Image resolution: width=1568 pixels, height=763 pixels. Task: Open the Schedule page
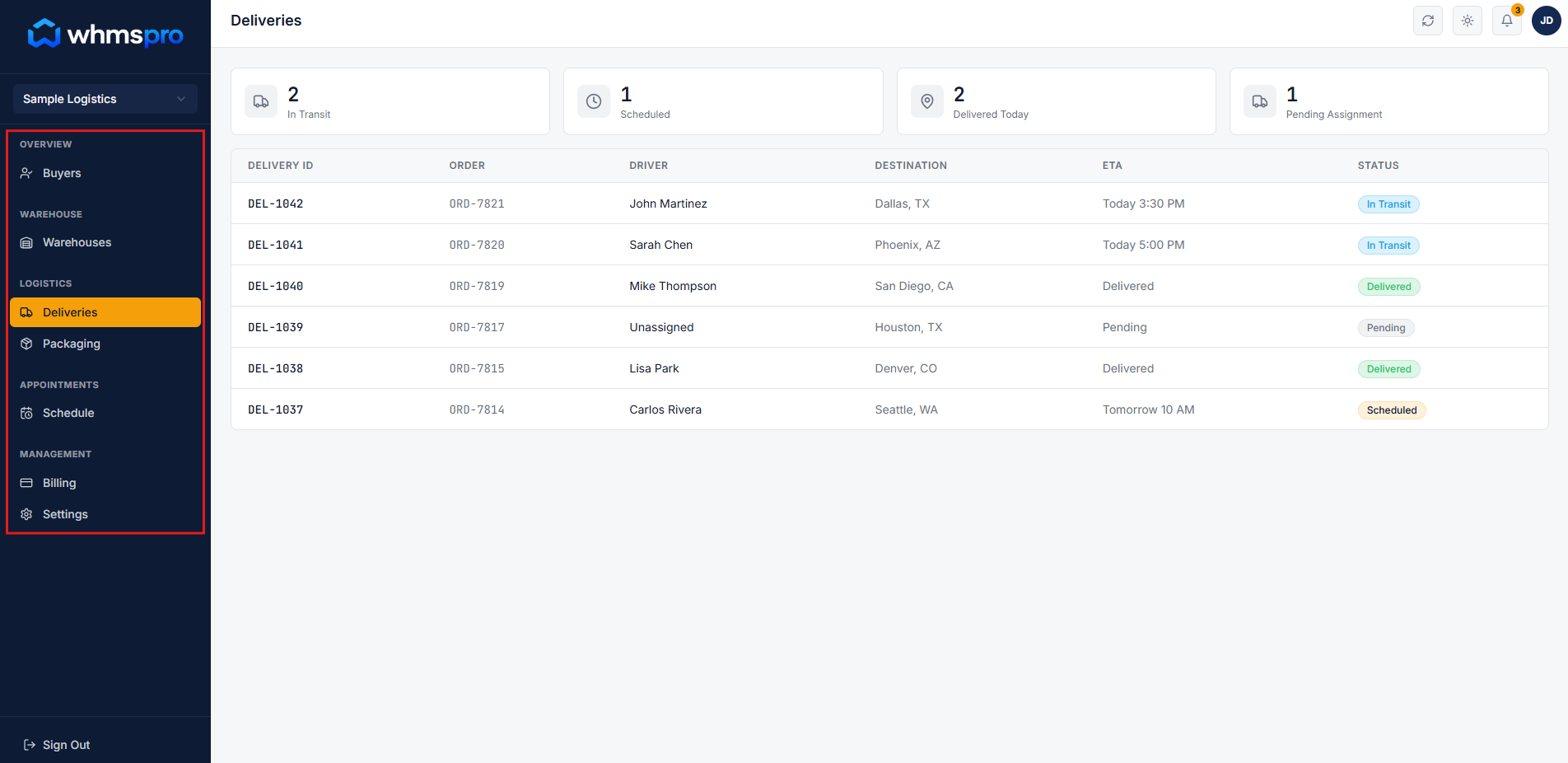pyautogui.click(x=105, y=413)
